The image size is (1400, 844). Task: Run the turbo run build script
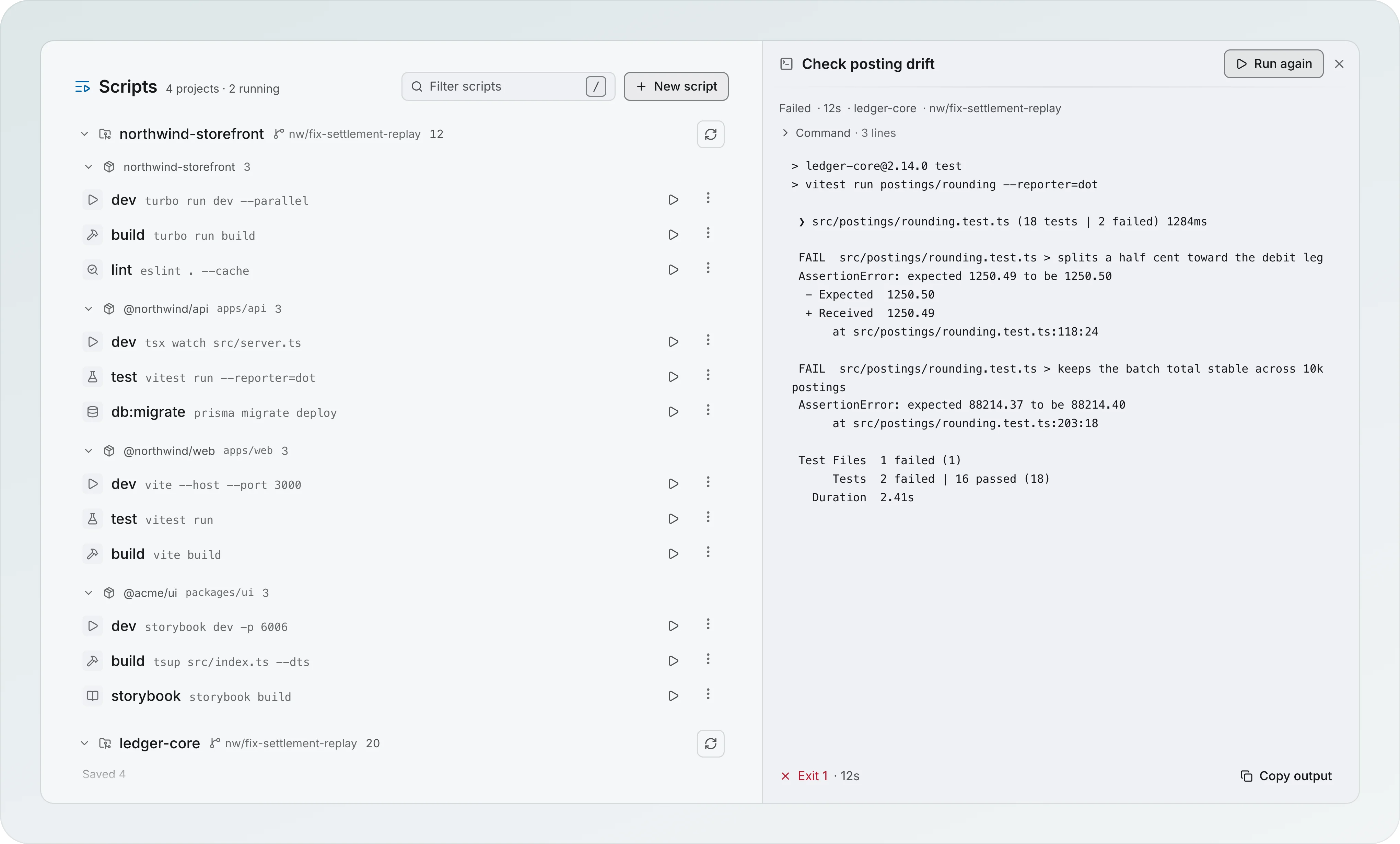click(673, 235)
